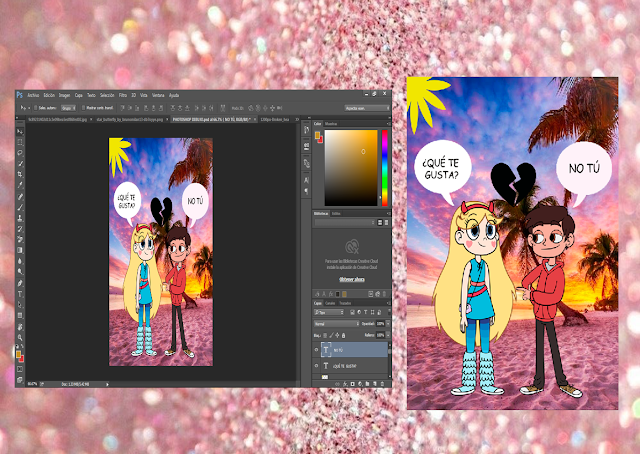Select the Crop tool
The width and height of the screenshot is (640, 454).
coord(20,174)
